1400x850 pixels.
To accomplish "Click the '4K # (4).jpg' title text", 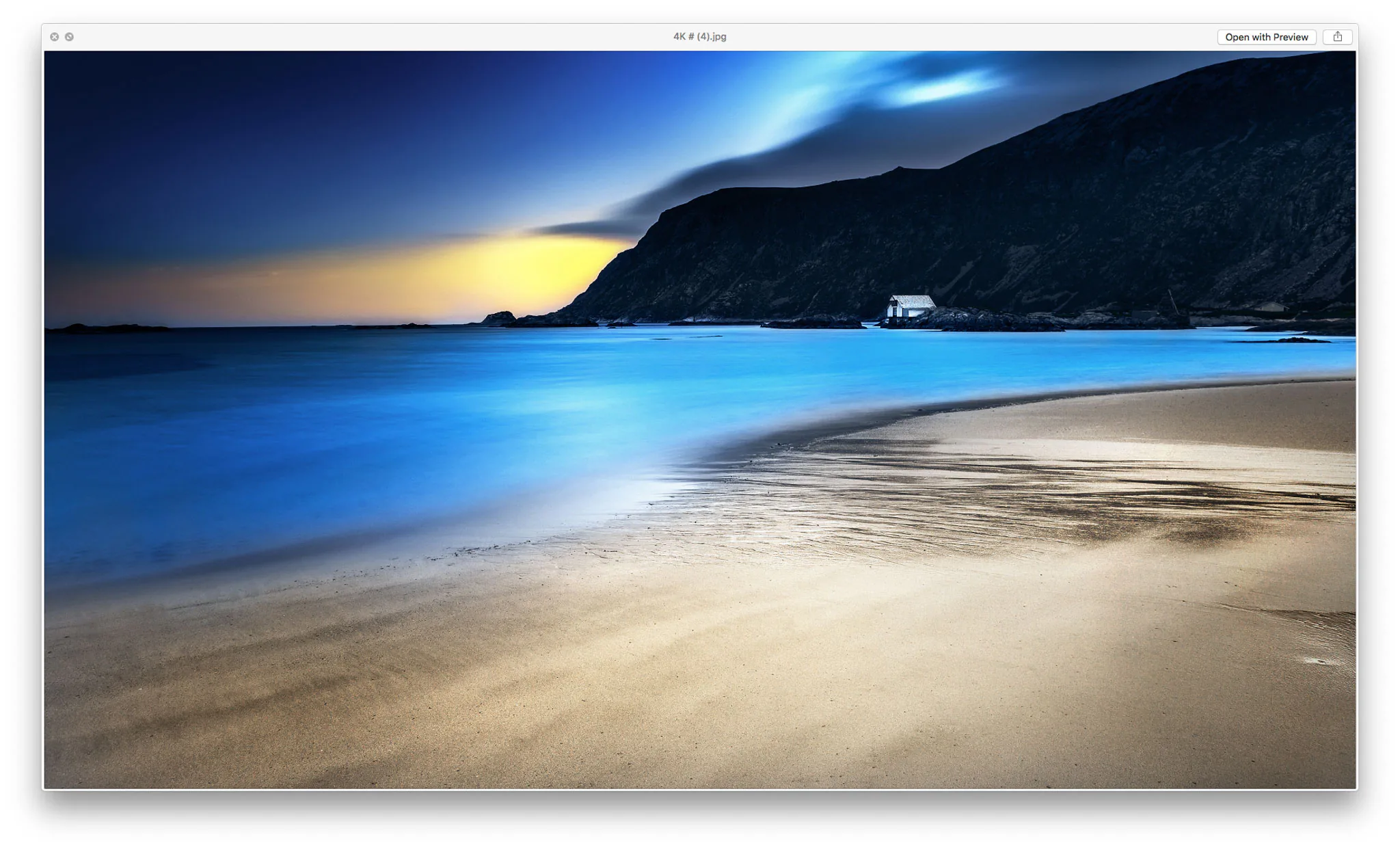I will [699, 37].
